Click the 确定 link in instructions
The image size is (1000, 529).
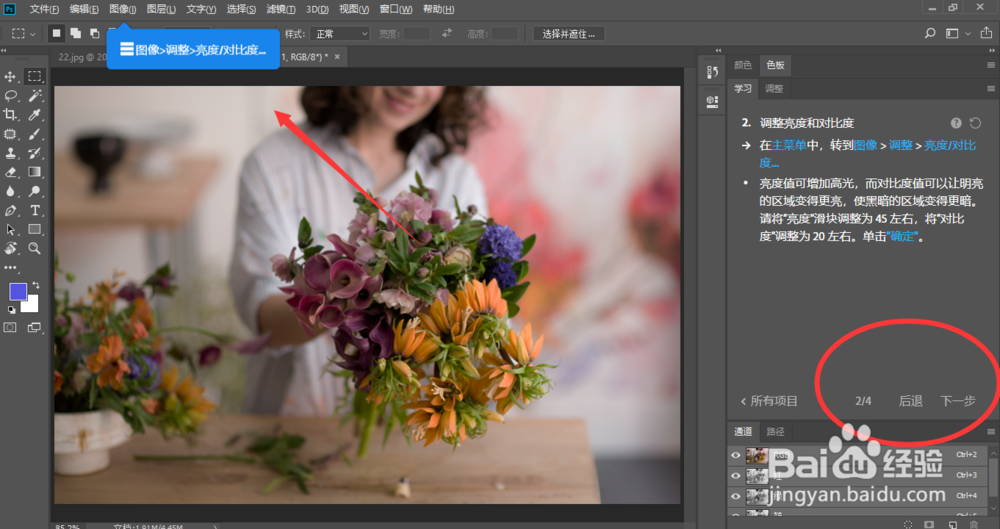click(902, 236)
